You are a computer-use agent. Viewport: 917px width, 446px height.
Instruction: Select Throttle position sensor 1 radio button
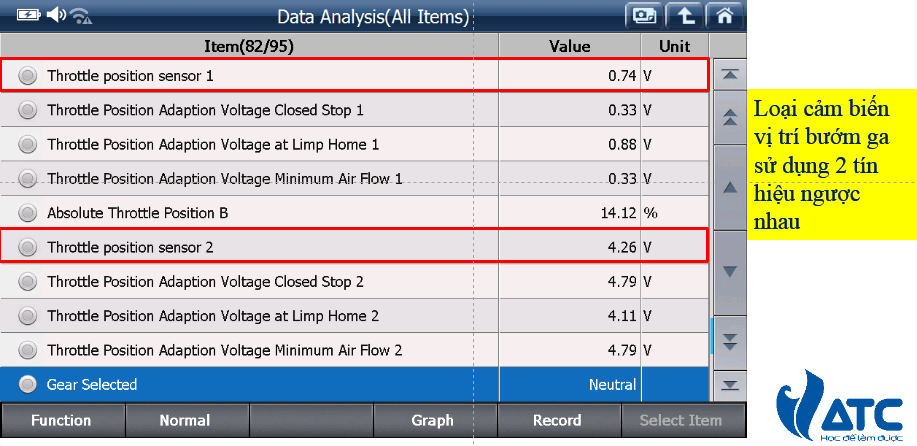click(x=27, y=75)
